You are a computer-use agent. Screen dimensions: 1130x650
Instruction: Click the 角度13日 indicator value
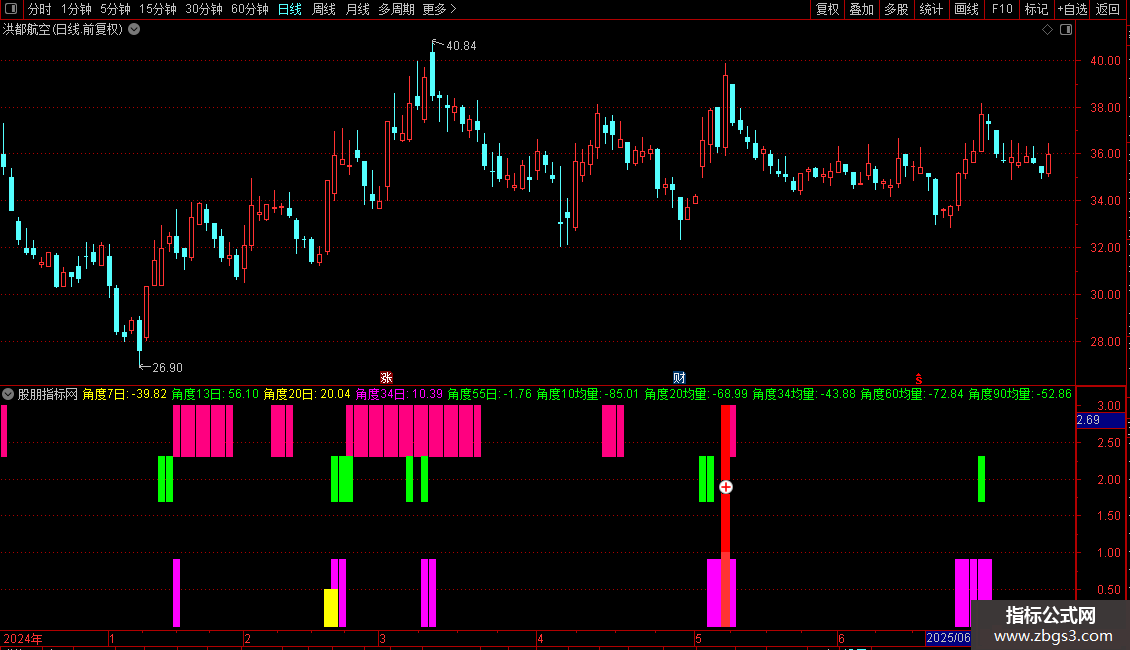(x=215, y=394)
